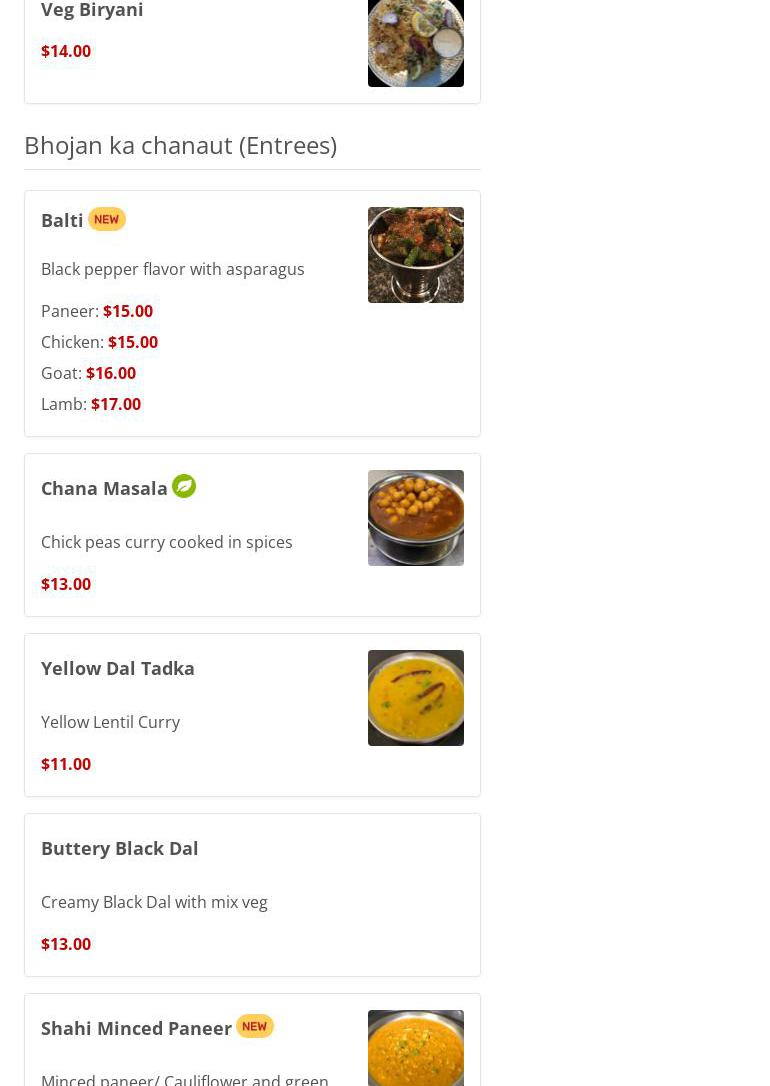The height and width of the screenshot is (1086, 770).
Task: Click the NEW badge beside Shahi Minced Paneer
Action: (x=255, y=1026)
